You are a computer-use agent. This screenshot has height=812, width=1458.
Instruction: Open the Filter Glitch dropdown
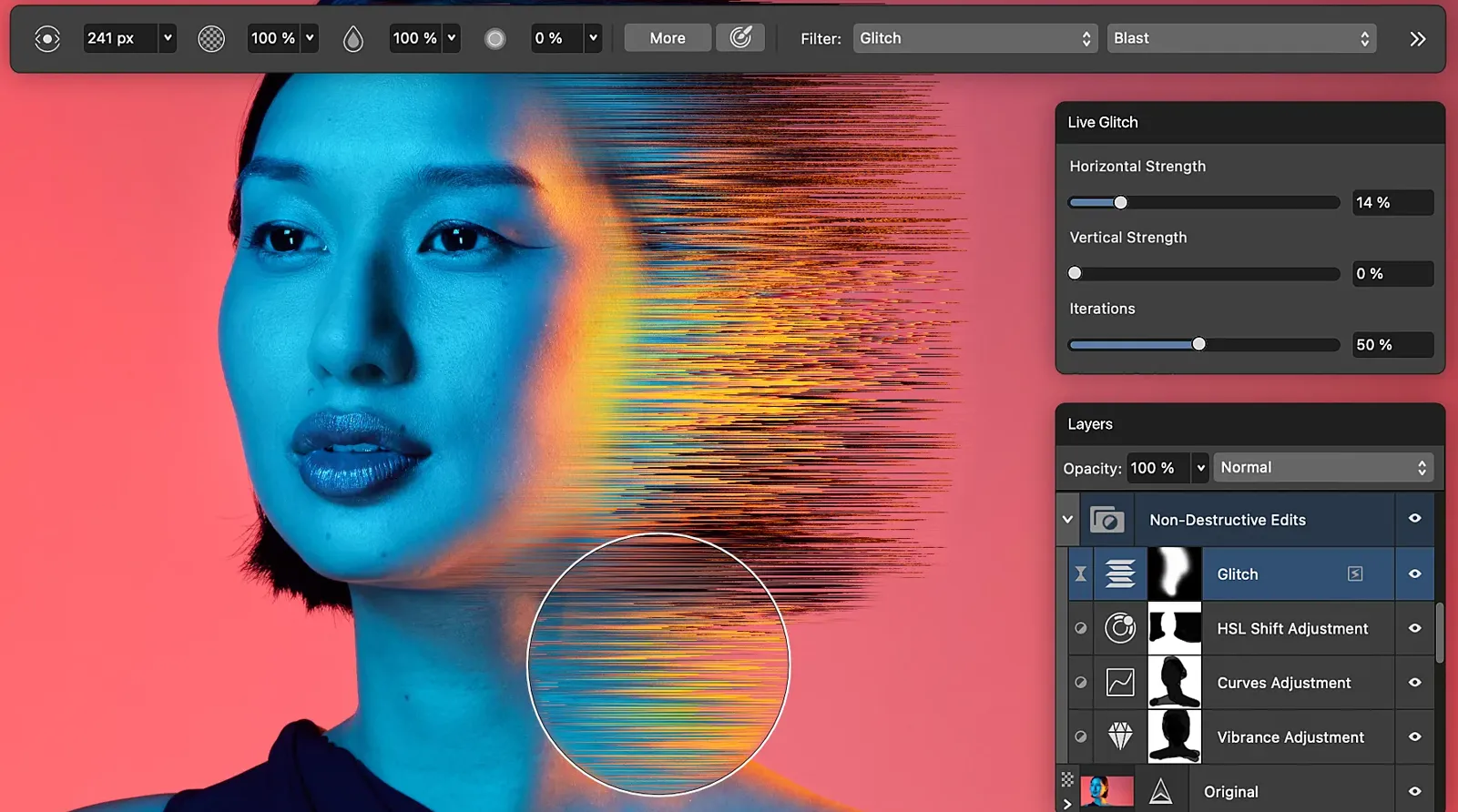pyautogui.click(x=974, y=38)
